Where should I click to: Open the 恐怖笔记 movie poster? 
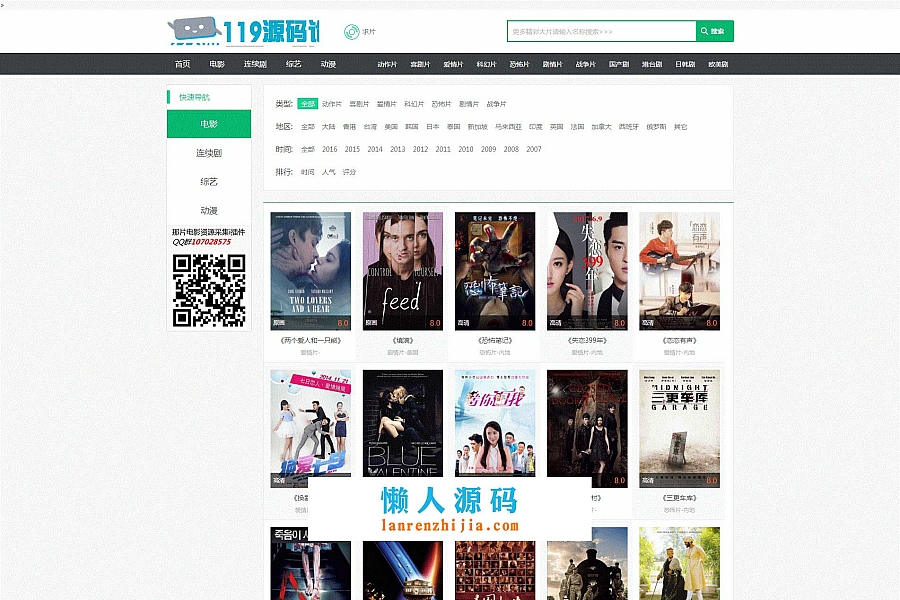tap(495, 271)
